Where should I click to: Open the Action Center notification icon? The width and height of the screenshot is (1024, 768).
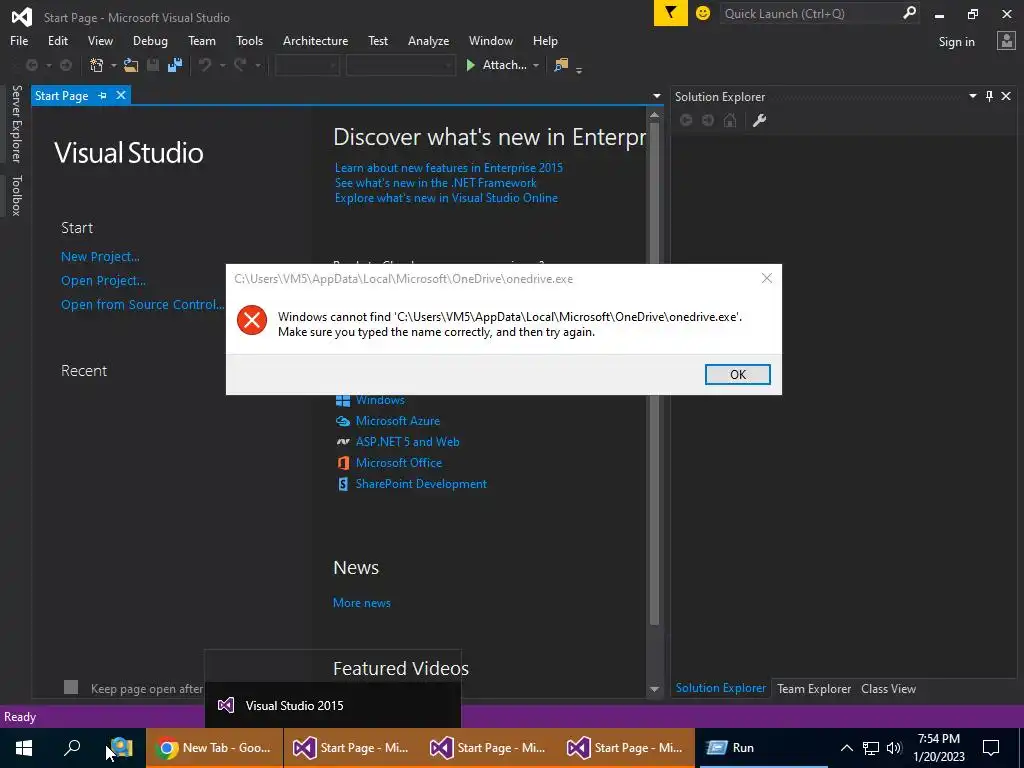991,748
